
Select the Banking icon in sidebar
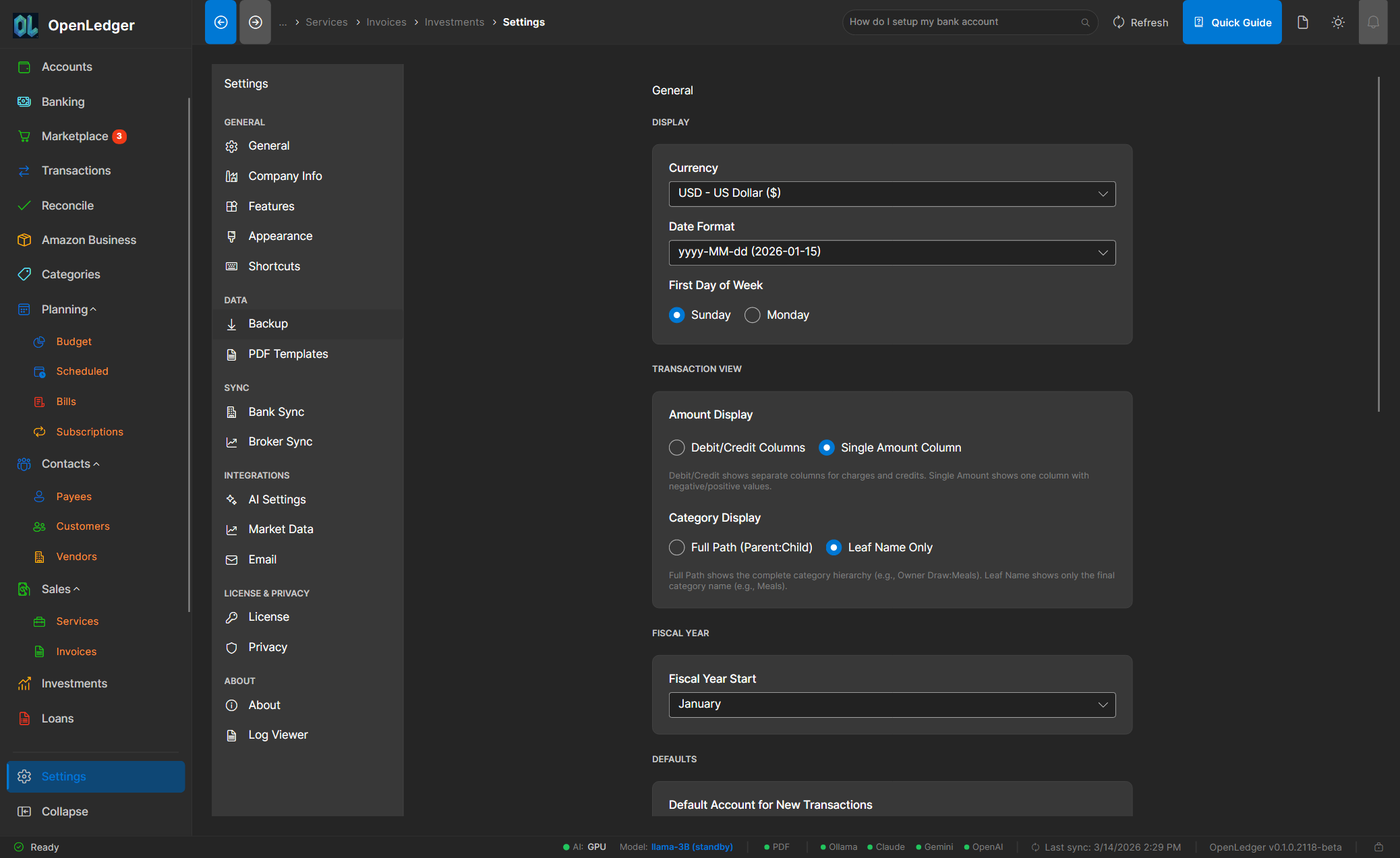24,102
